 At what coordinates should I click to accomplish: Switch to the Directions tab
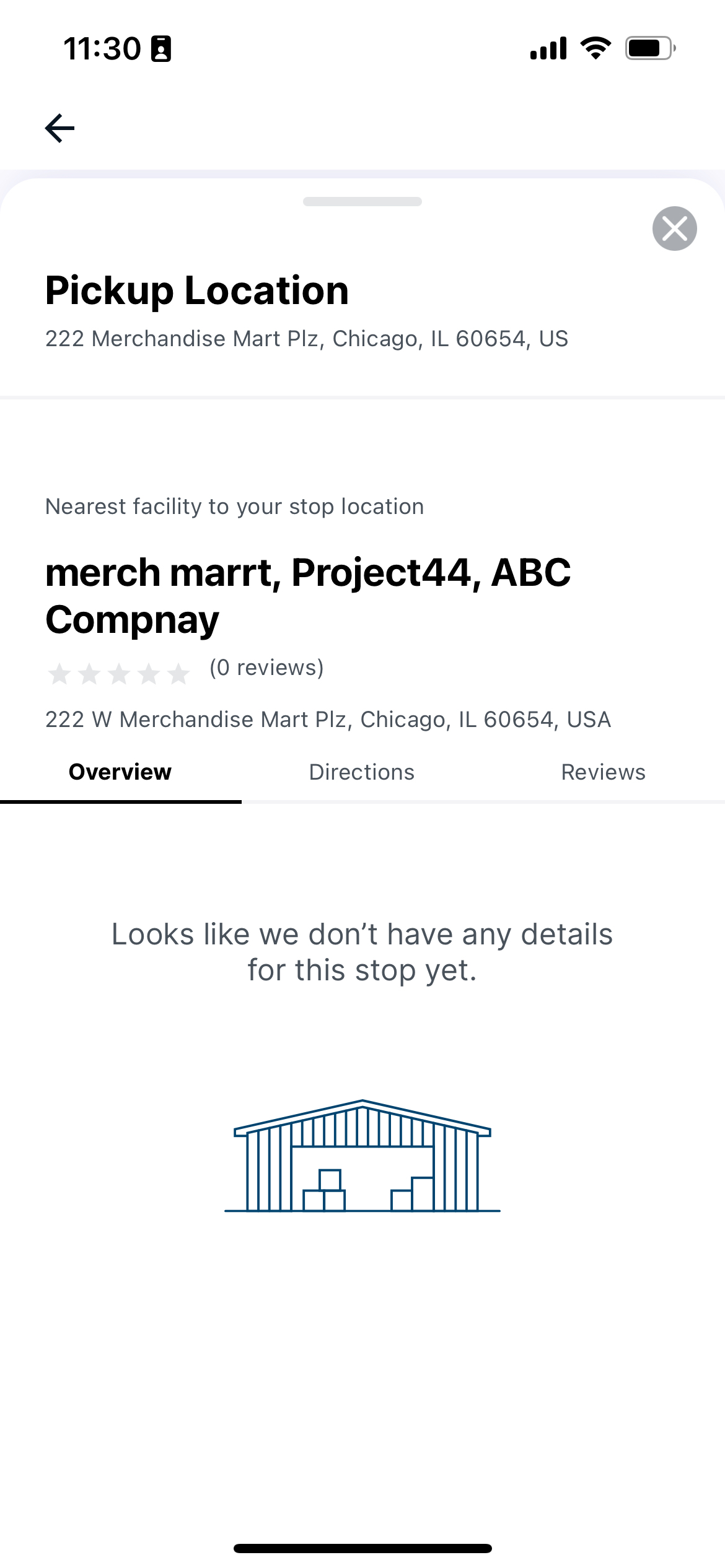click(362, 772)
